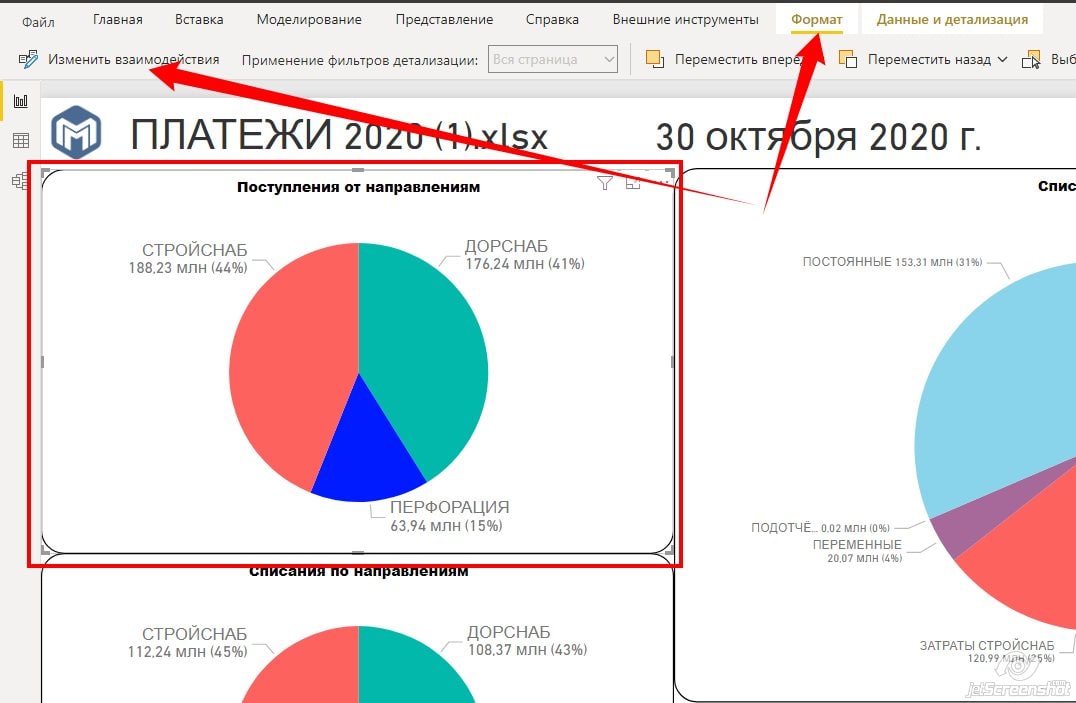Switch to Report view in sidebar

(21, 101)
